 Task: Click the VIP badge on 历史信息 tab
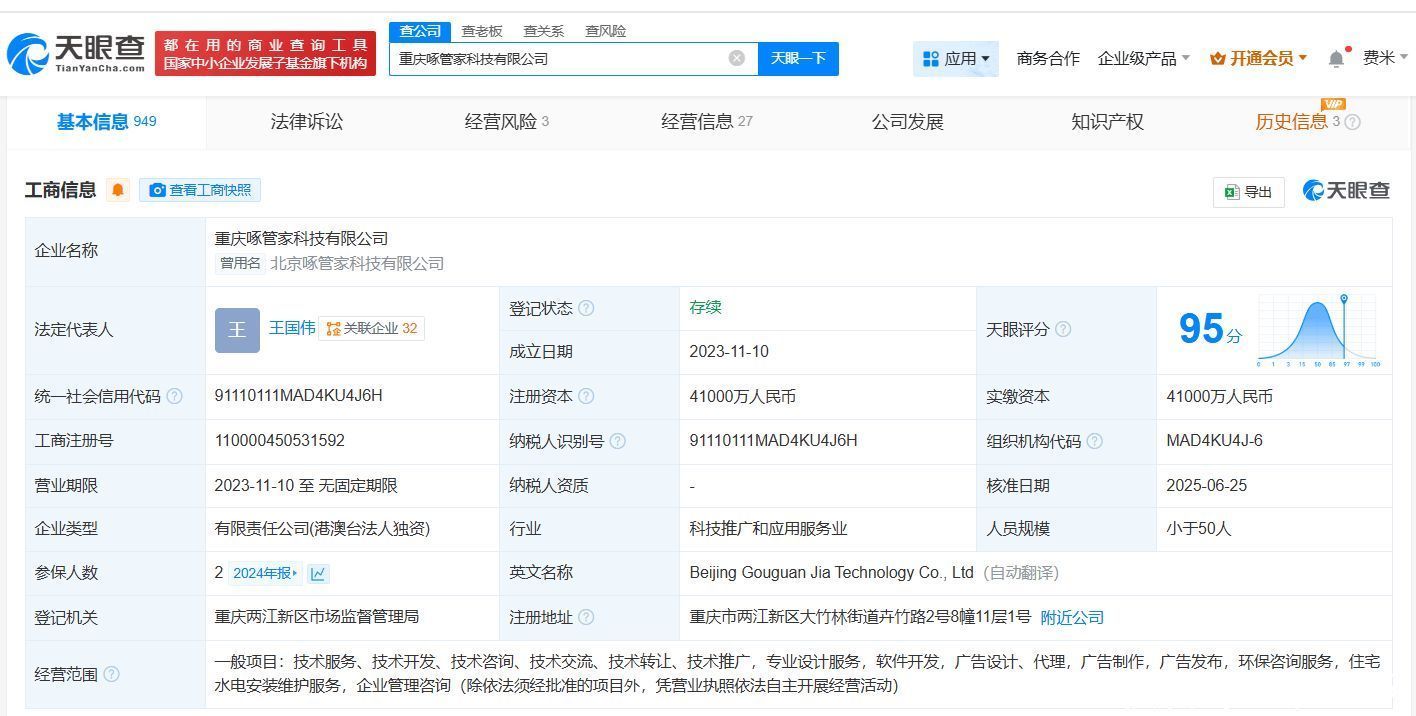[1333, 104]
